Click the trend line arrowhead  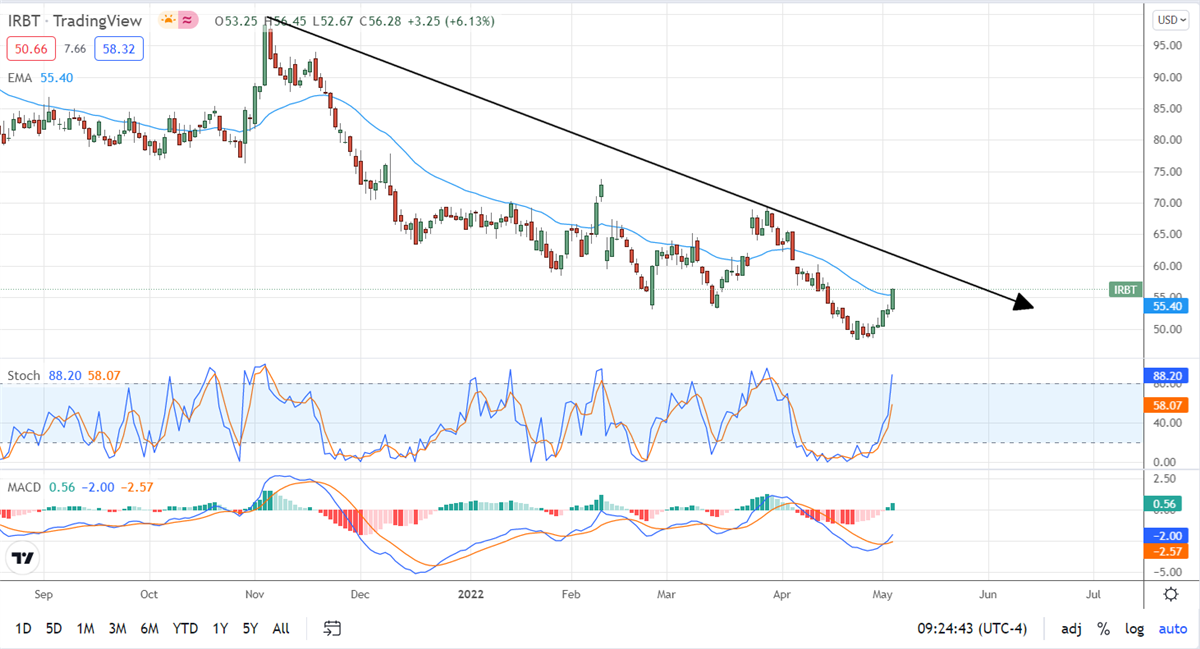[1021, 303]
